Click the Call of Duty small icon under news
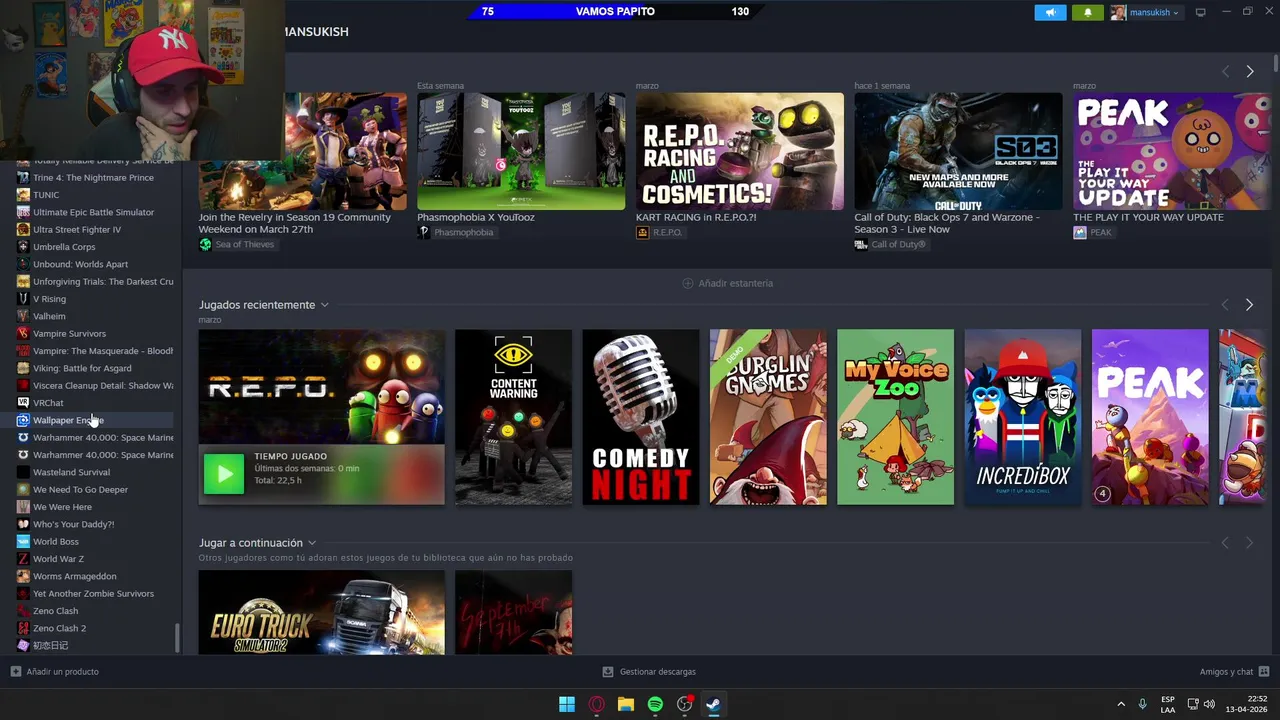 tap(861, 244)
